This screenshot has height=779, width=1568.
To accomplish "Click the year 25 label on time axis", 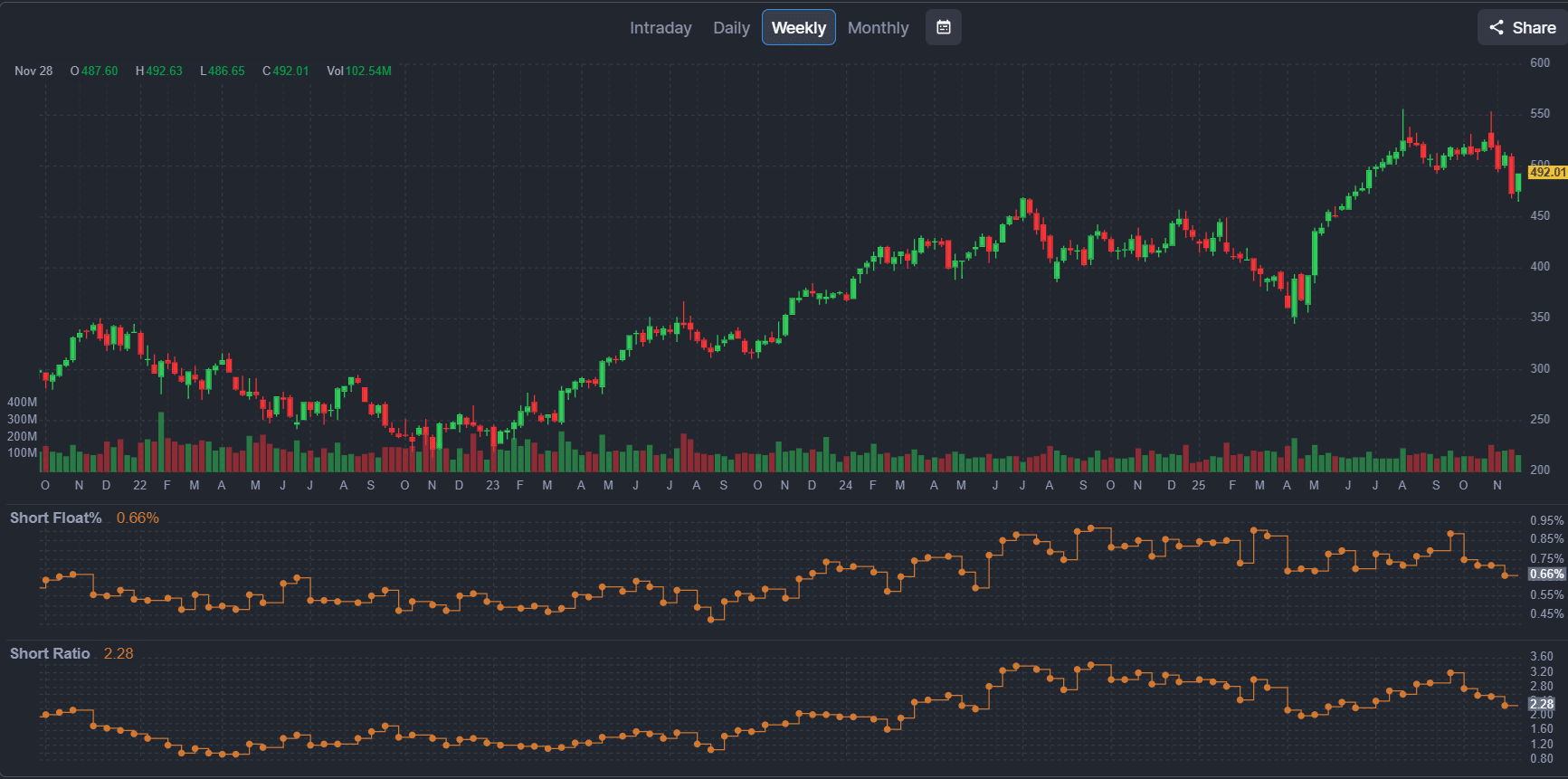I will point(1198,485).
